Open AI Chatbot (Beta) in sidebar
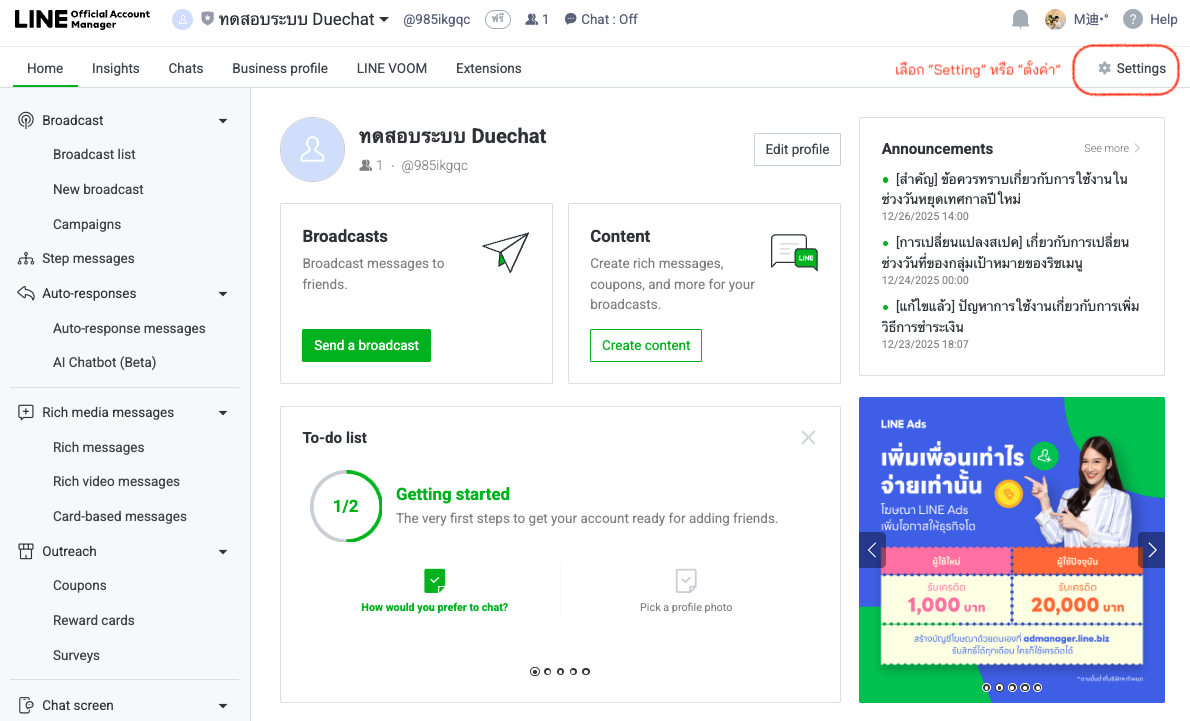This screenshot has width=1190, height=721. tap(105, 363)
